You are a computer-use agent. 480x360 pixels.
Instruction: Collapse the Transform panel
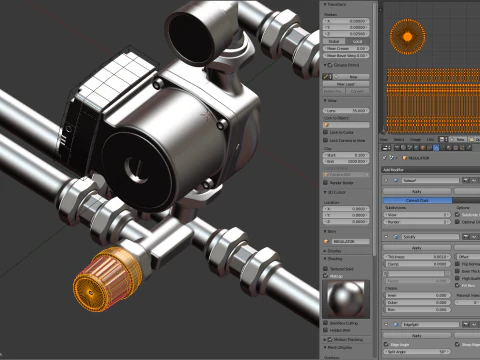click(x=325, y=4)
